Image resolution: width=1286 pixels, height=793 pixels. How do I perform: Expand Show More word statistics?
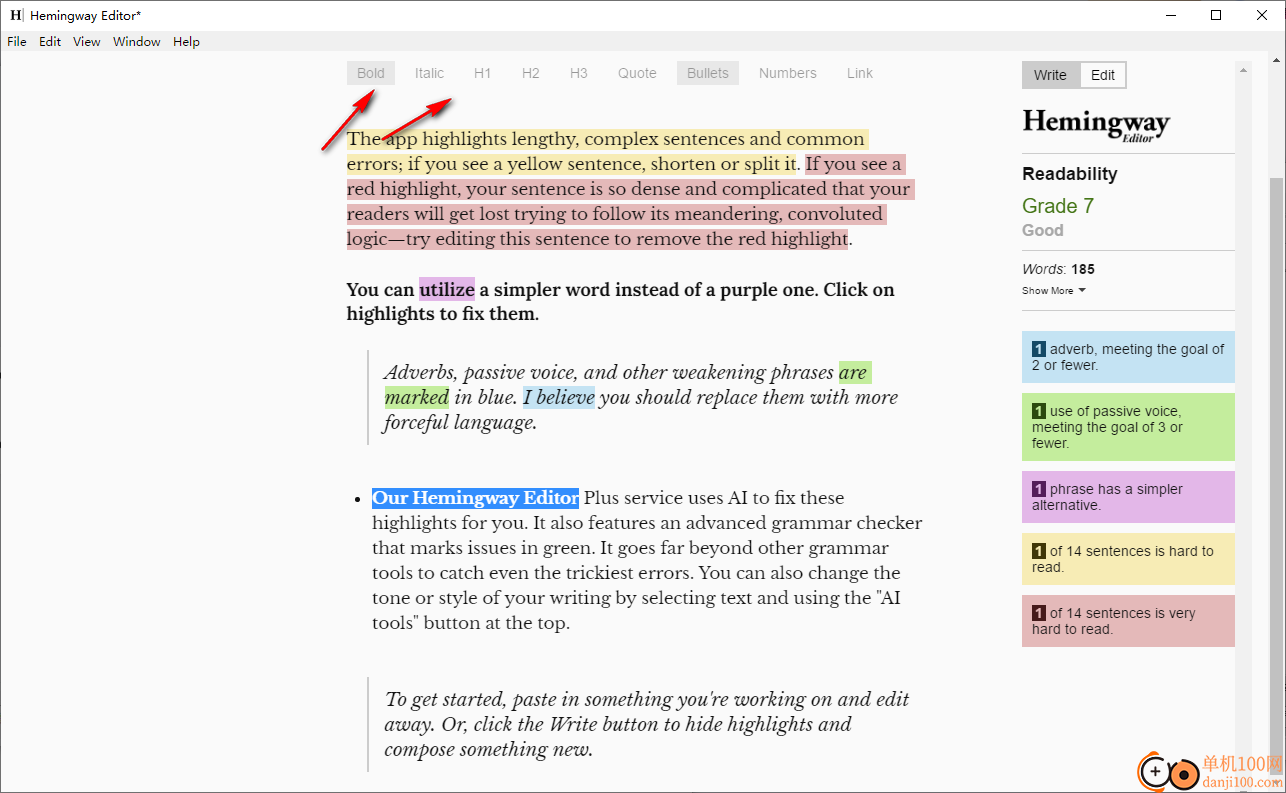pos(1053,291)
